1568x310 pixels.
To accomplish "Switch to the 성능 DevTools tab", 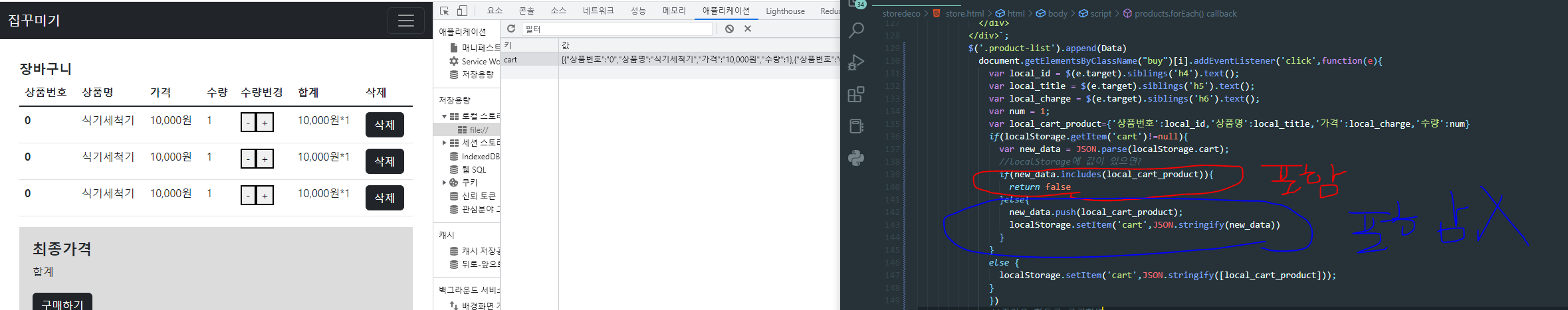I will (x=638, y=11).
